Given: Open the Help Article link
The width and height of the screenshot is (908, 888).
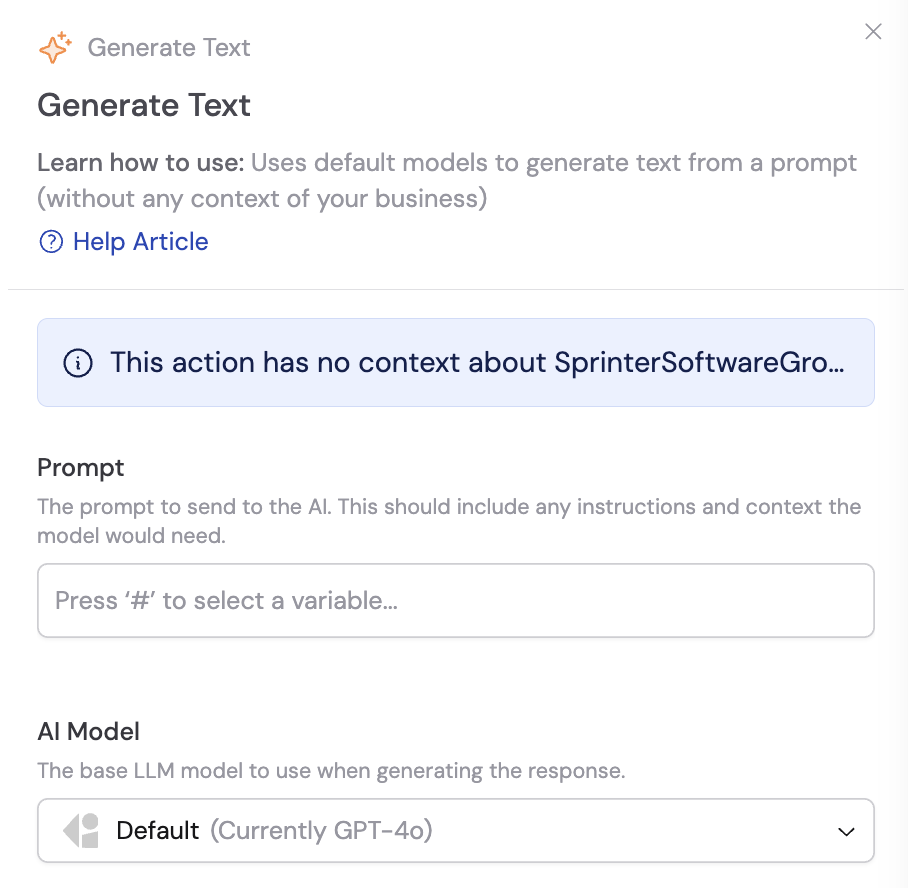Looking at the screenshot, I should [x=140, y=242].
